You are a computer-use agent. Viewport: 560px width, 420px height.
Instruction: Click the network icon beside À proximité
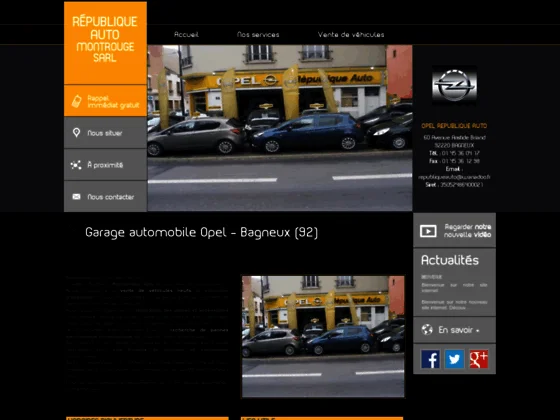tap(76, 165)
